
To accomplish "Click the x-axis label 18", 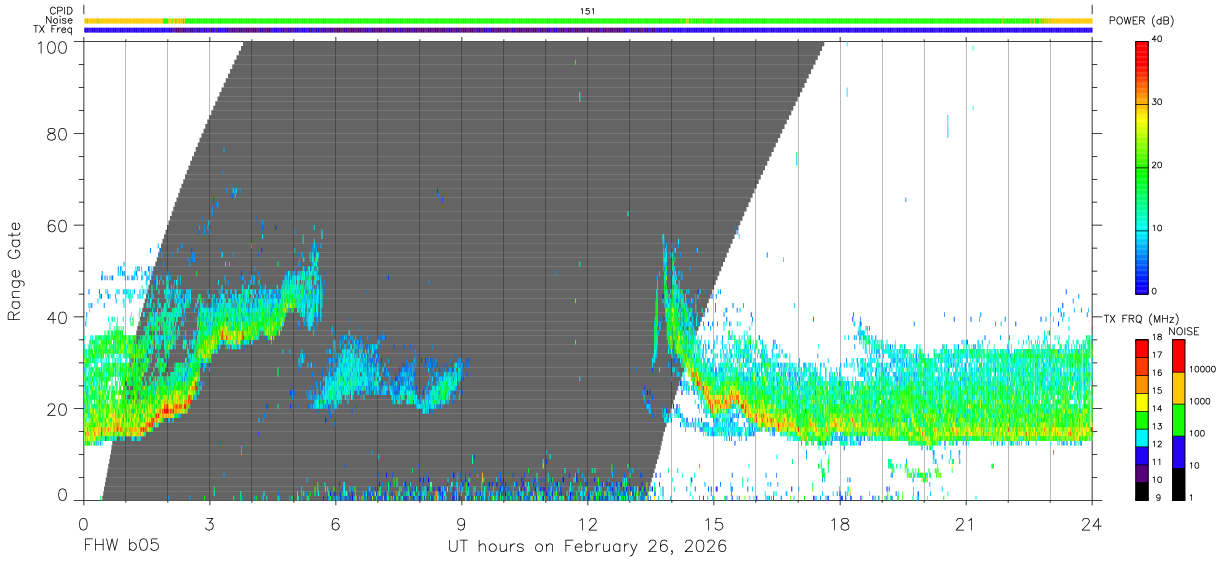I will (839, 524).
